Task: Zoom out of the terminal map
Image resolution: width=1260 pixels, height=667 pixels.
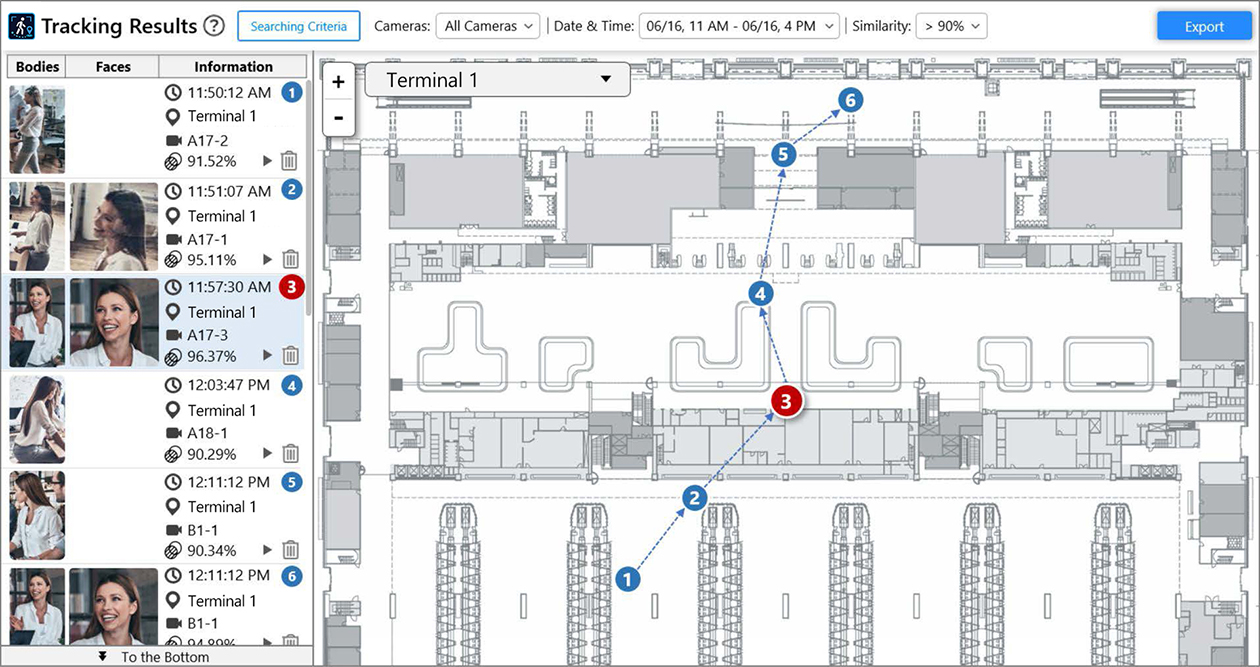Action: [339, 119]
